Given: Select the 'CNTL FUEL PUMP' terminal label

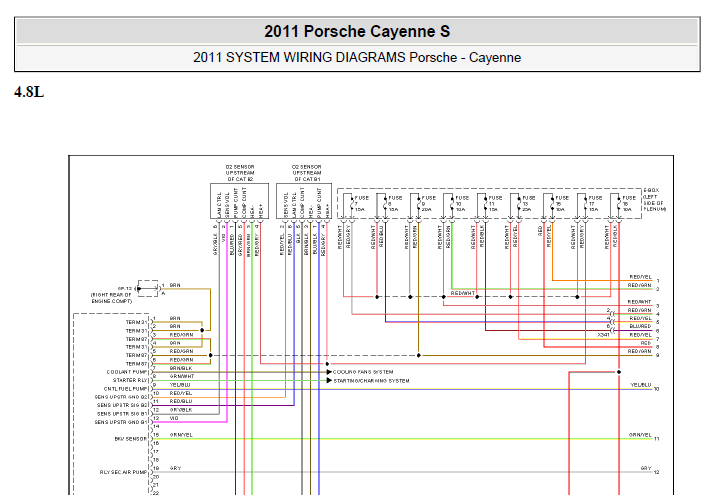Looking at the screenshot, I should coord(126,389).
